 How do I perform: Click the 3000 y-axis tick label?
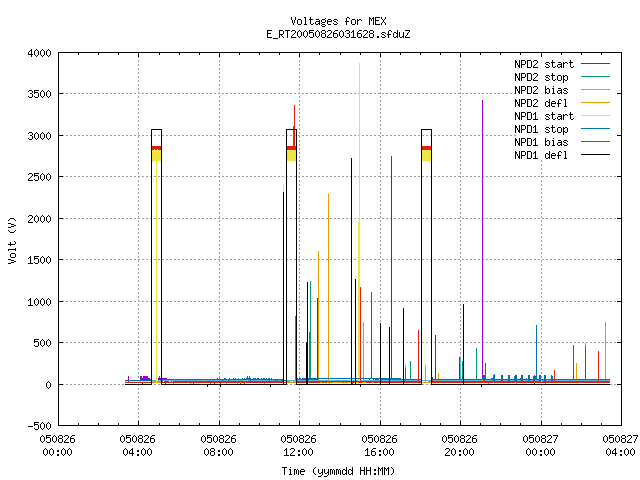40,136
